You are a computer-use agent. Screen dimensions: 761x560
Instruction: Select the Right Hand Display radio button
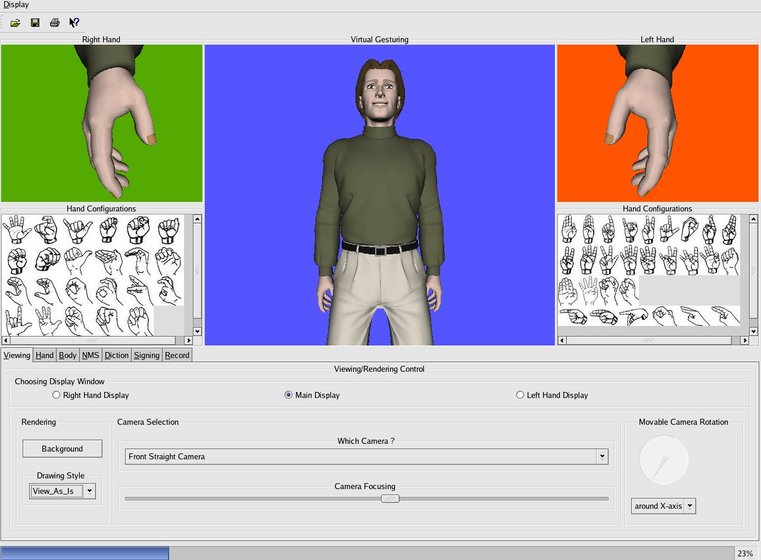56,395
